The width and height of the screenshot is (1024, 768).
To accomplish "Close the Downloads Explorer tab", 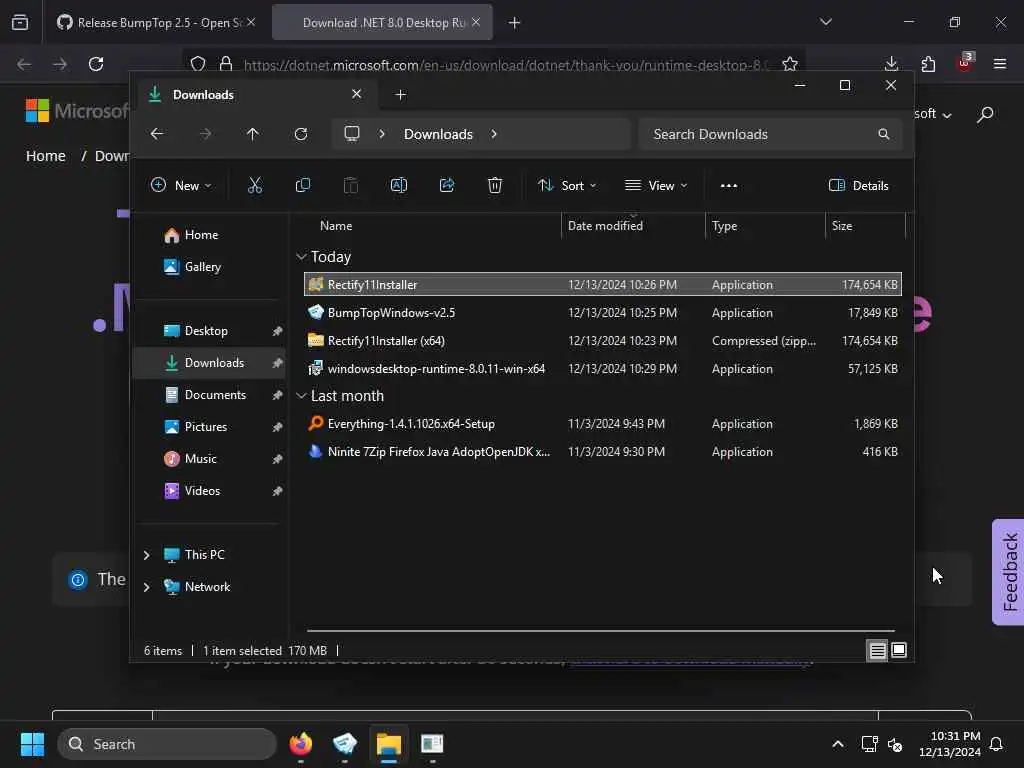I will pyautogui.click(x=357, y=94).
